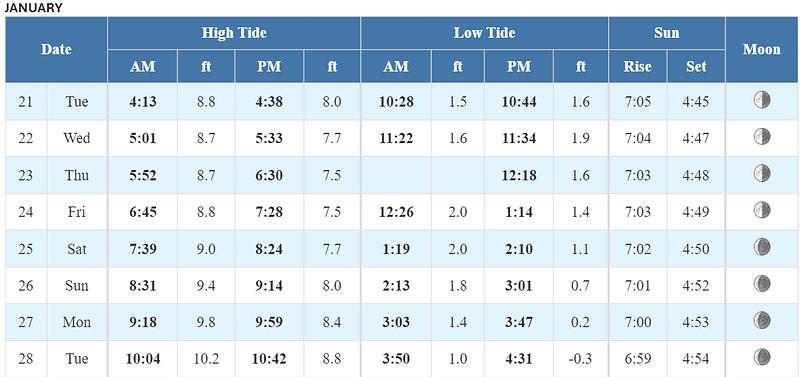This screenshot has height=377, width=800.
Task: Click moon phase icon for Thursday 23
Action: pyautogui.click(x=762, y=173)
